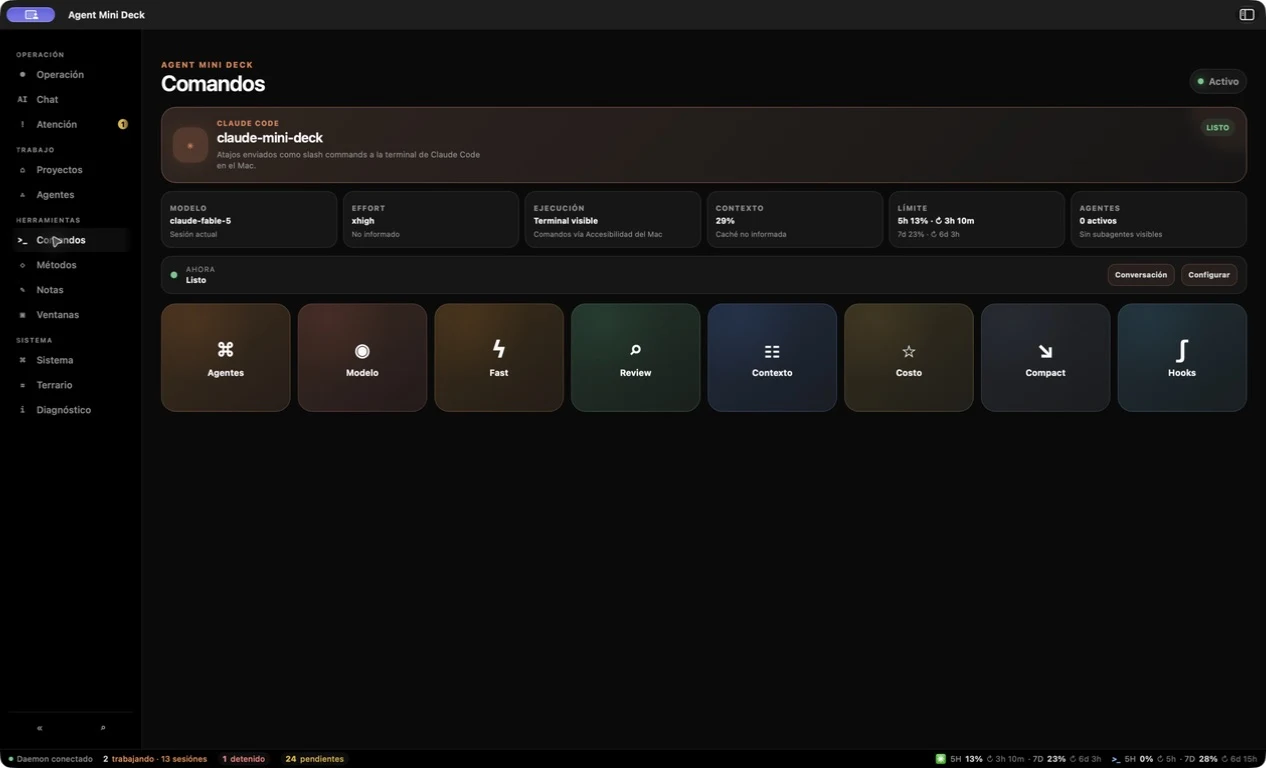Click the Métodos sidebar icon
The image size is (1266, 768).
click(22, 265)
